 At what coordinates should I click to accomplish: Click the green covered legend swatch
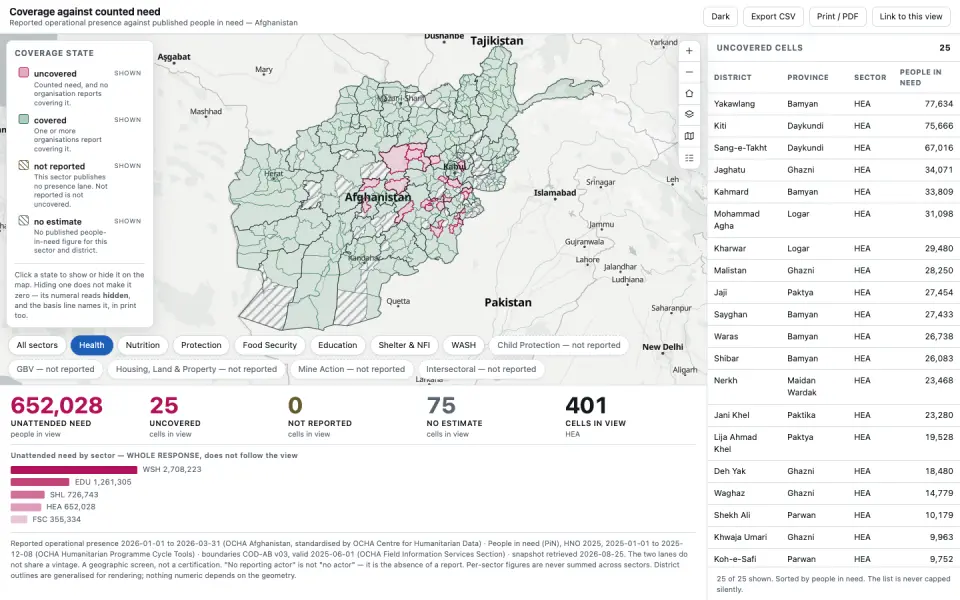coord(23,119)
